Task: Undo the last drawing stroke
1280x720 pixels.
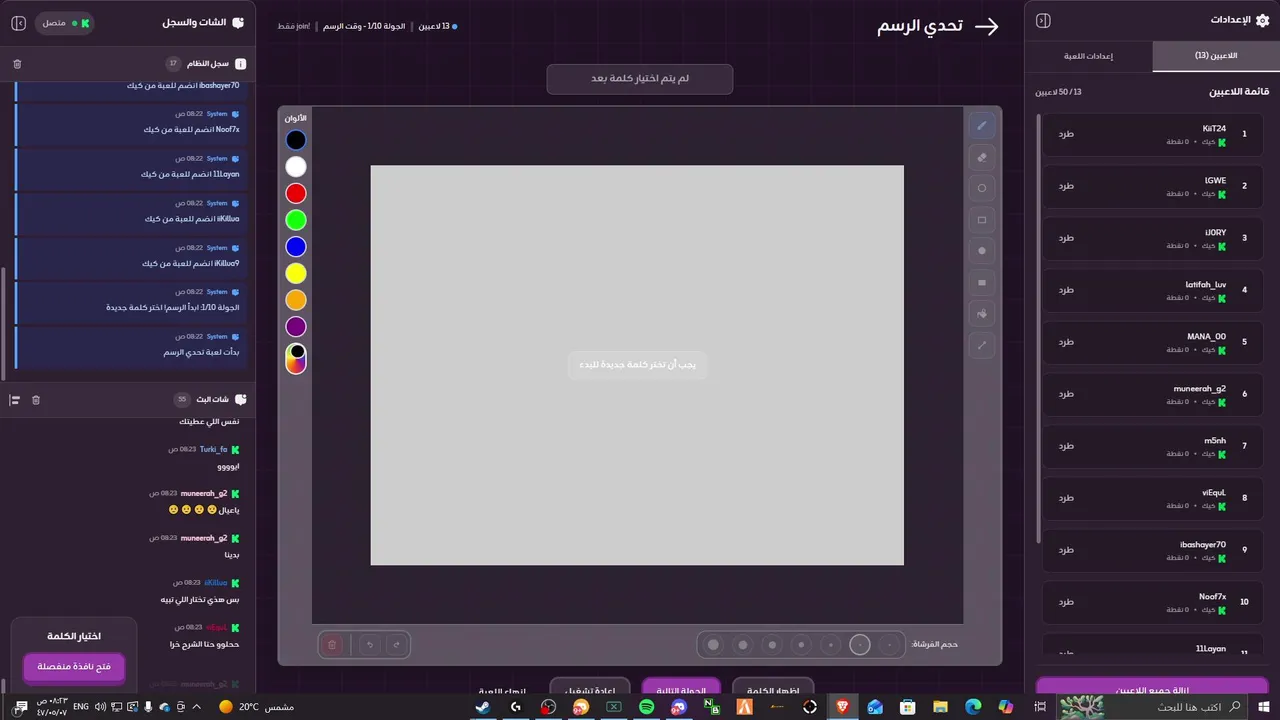Action: 370,645
